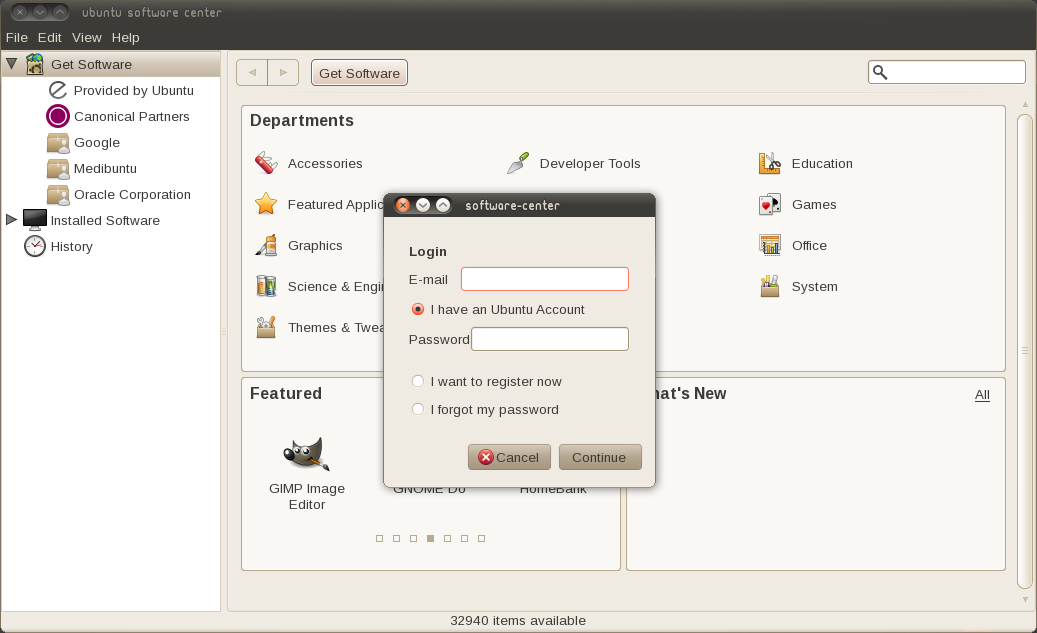Screen dimensions: 1037x633
Task: Click the scrollbar up arrow
Action: point(1026,105)
